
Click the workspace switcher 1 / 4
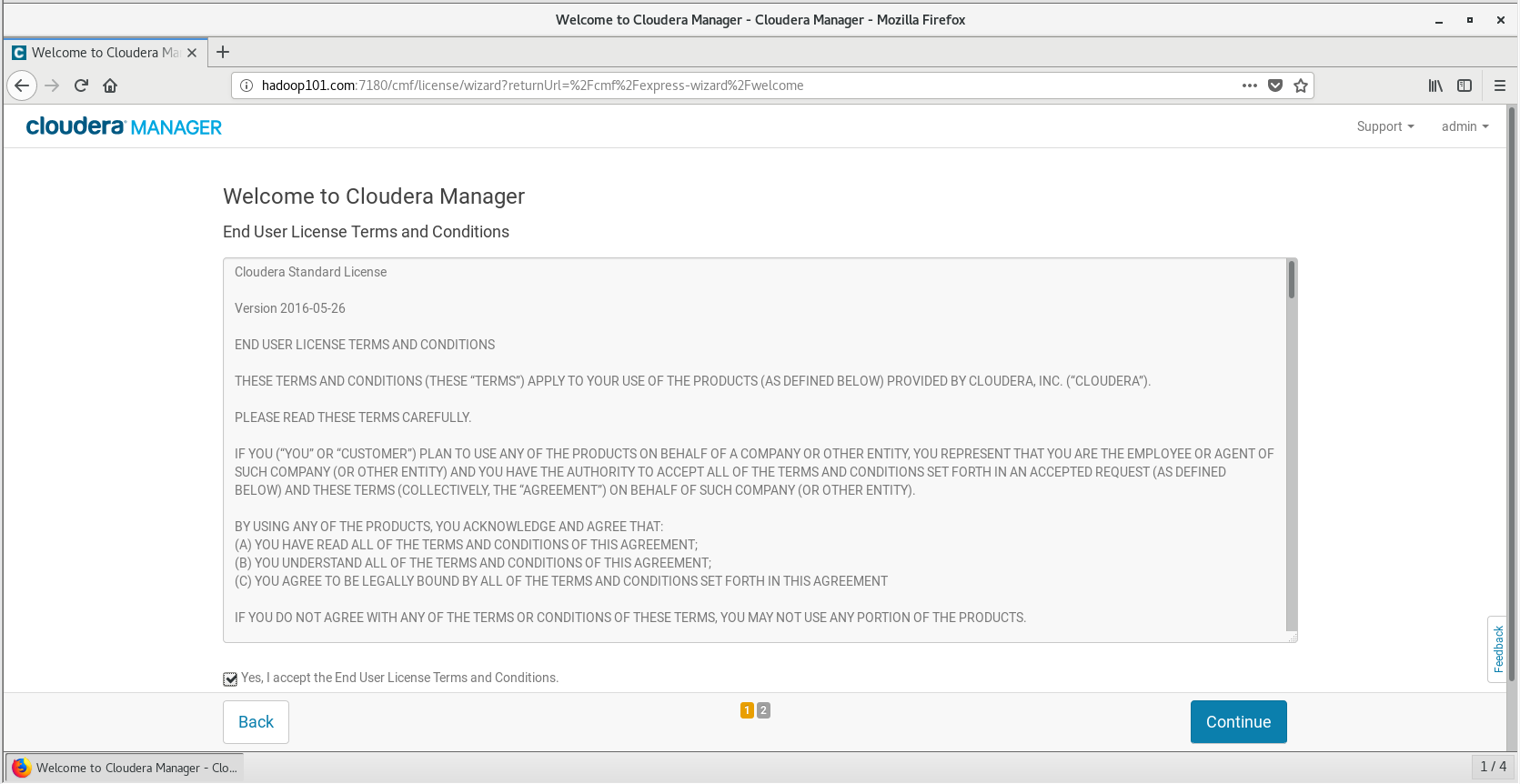[x=1493, y=767]
